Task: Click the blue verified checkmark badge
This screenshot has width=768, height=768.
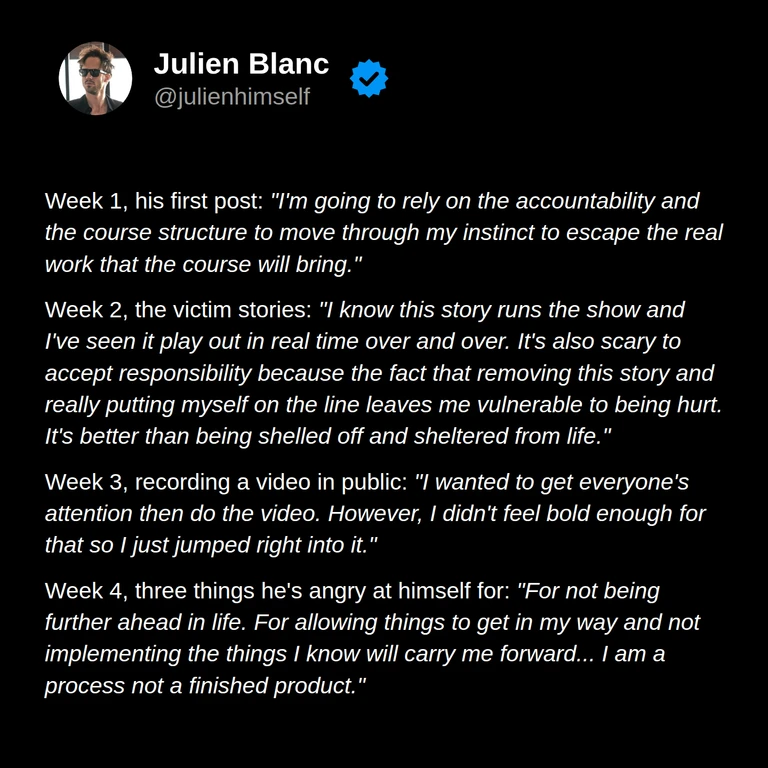Action: pos(369,78)
